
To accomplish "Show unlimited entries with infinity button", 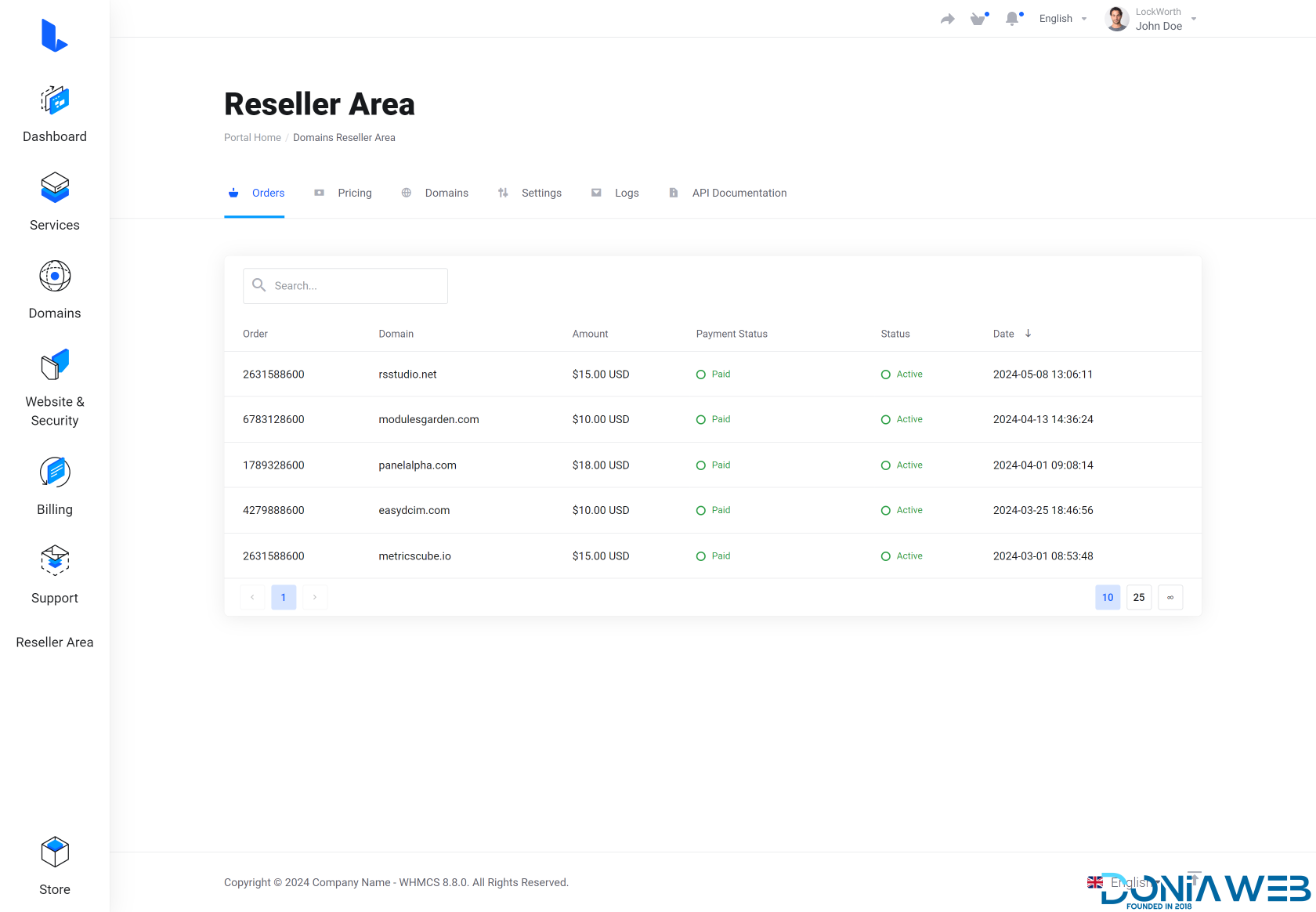I will (1170, 597).
